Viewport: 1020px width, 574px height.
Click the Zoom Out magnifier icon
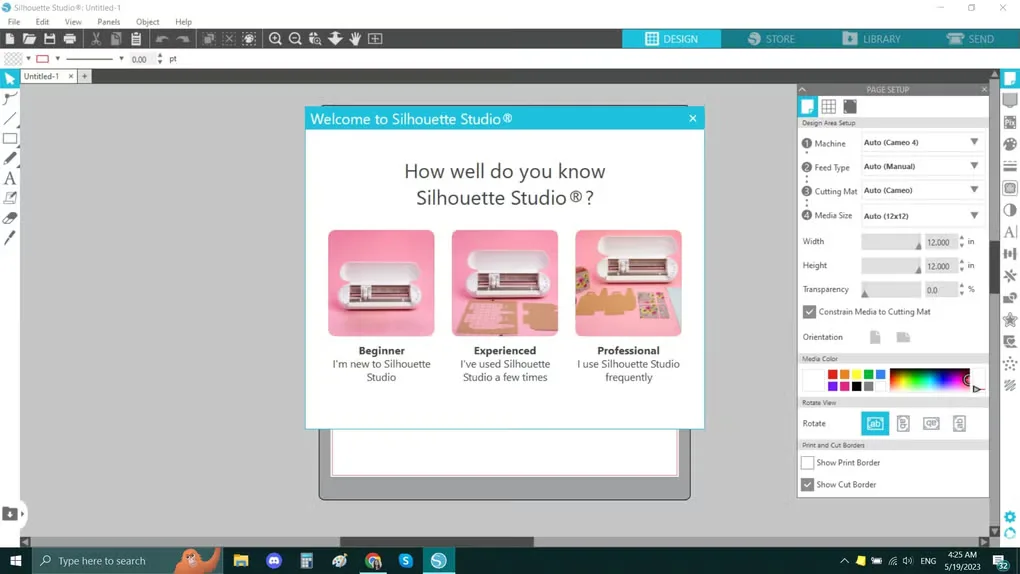click(x=295, y=39)
